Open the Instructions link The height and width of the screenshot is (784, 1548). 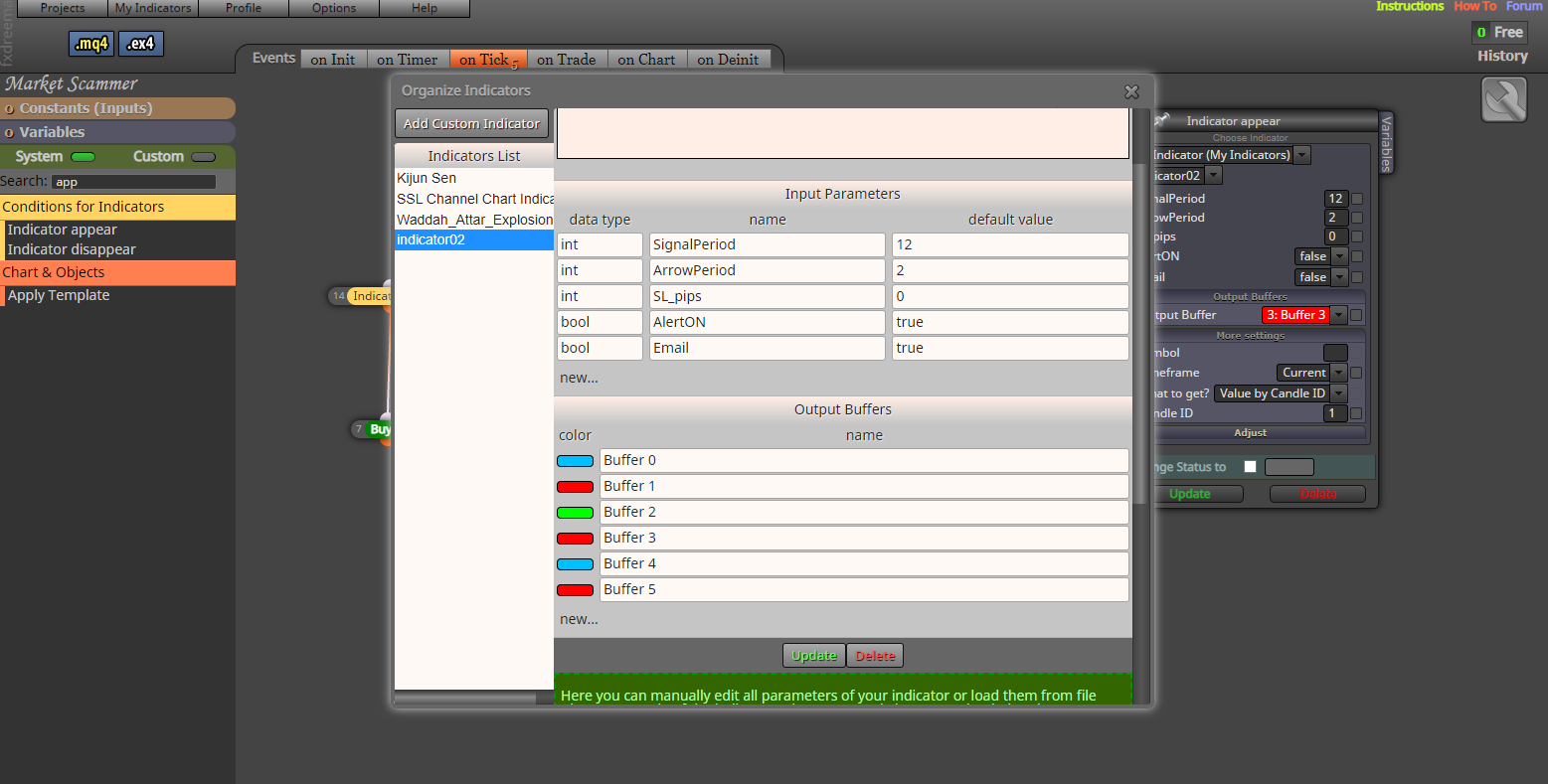click(1410, 6)
